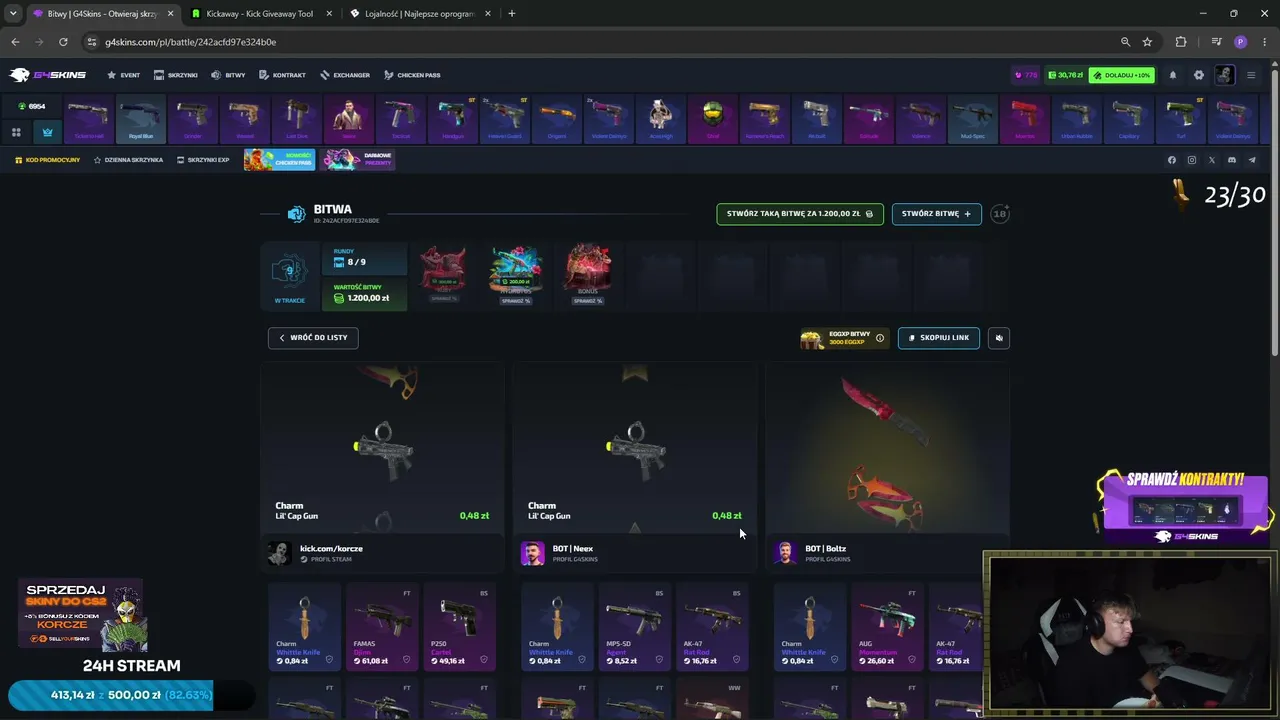Image resolution: width=1280 pixels, height=720 pixels.
Task: Open the Facebook social icon
Action: 1172,160
